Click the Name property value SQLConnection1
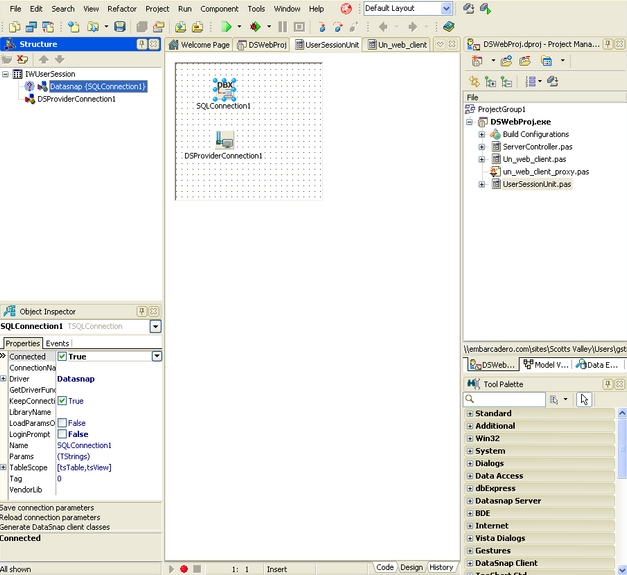Viewport: 627px width, 575px height. (x=84, y=445)
